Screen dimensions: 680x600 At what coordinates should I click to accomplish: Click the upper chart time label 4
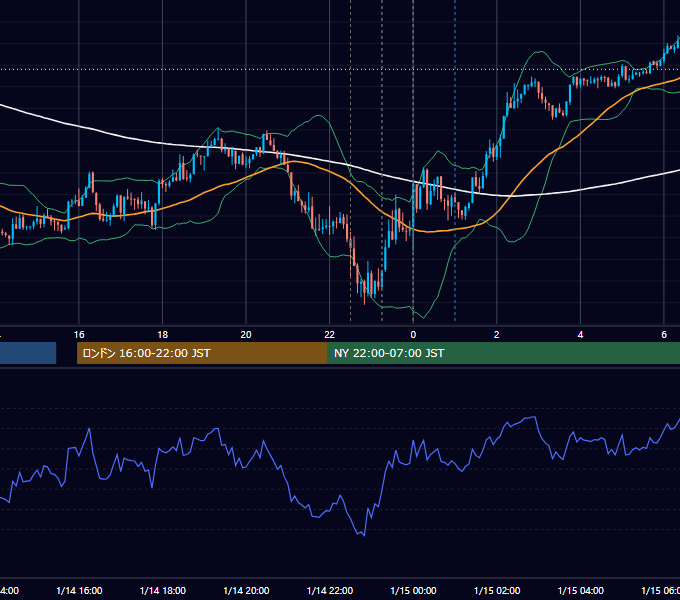(x=580, y=335)
